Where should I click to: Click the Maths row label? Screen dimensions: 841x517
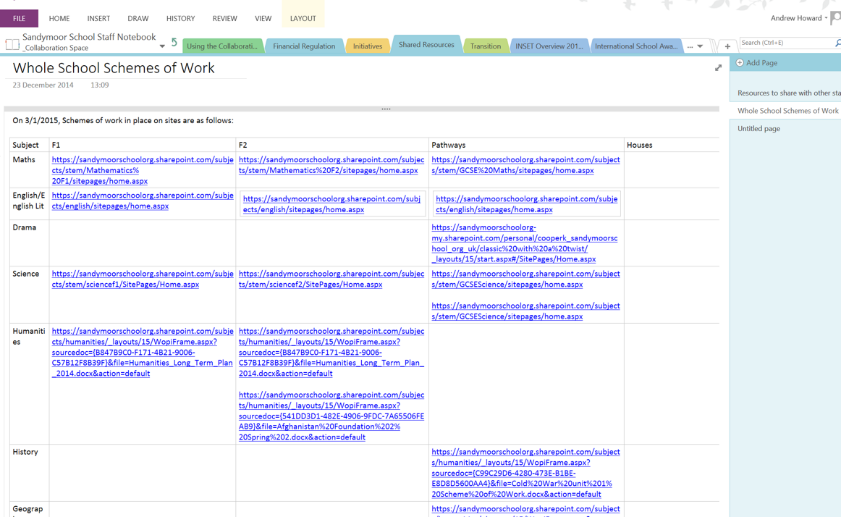(x=24, y=159)
